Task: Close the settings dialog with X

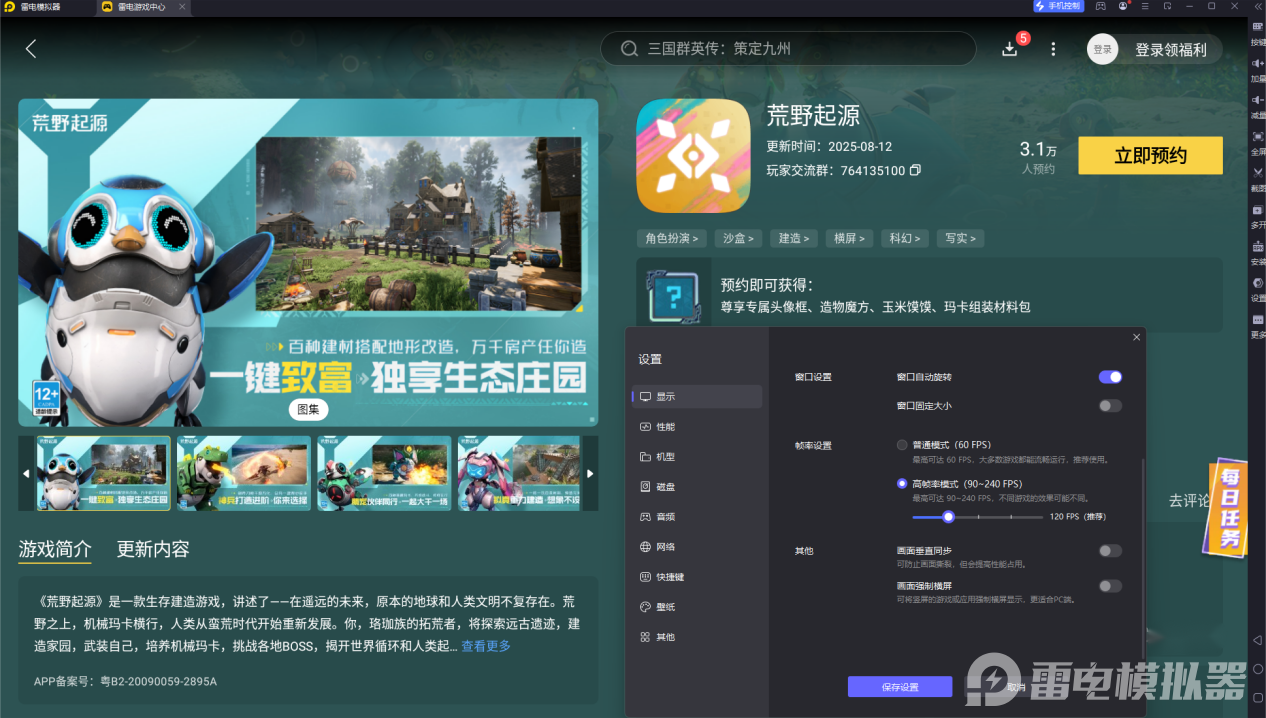Action: pyautogui.click(x=1136, y=338)
